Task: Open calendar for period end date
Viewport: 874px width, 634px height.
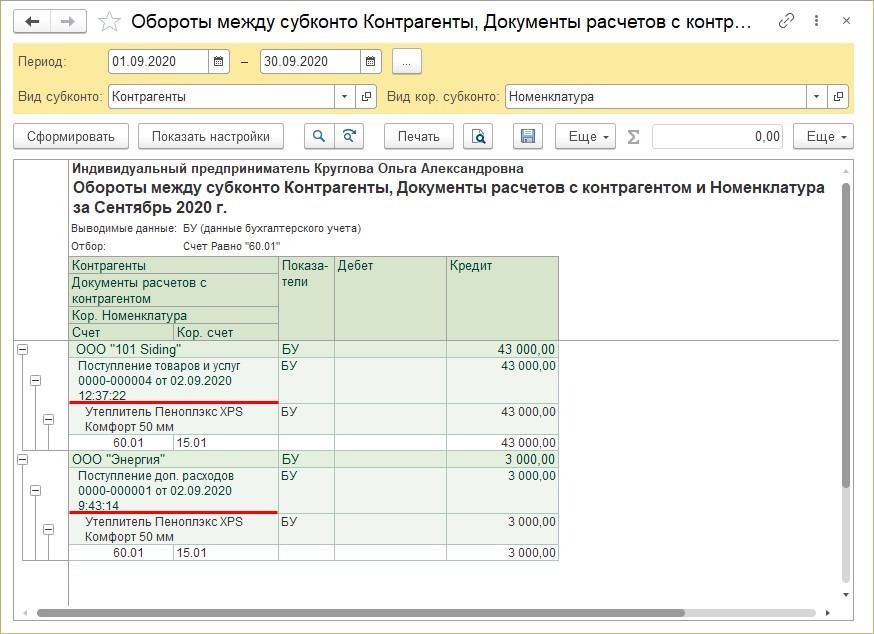Action: [x=371, y=62]
